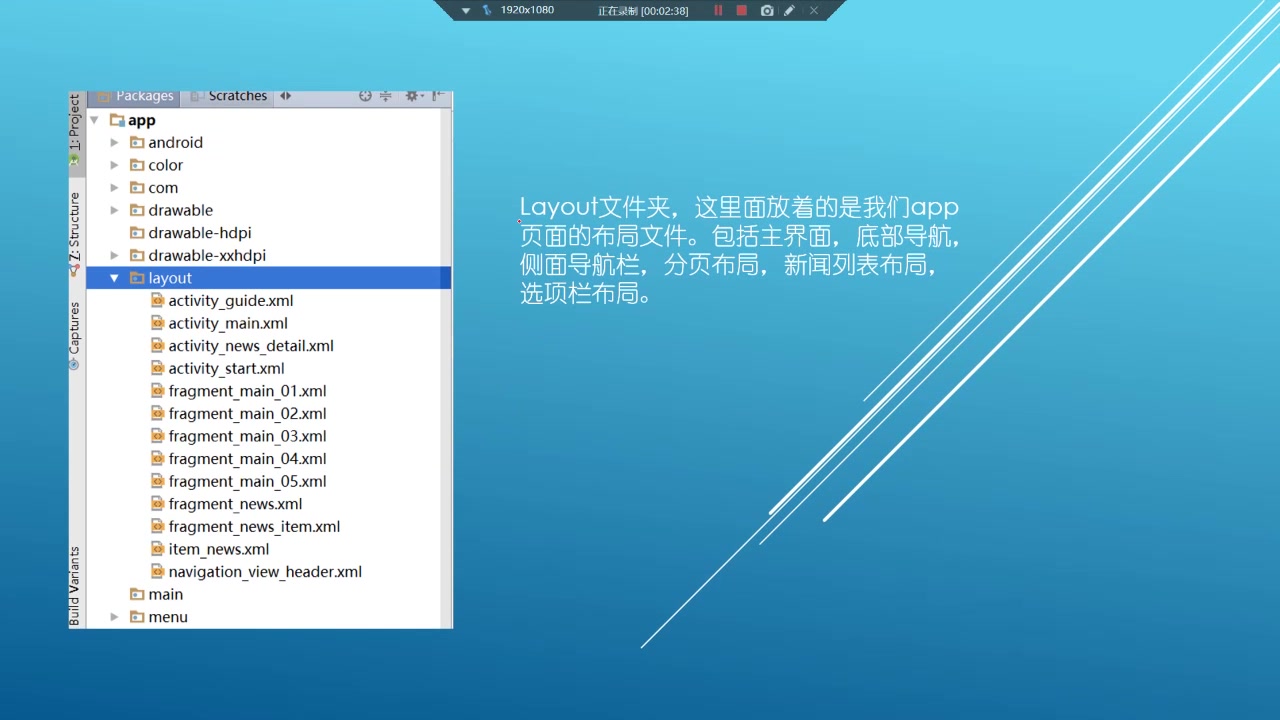Viewport: 1280px width, 720px height.
Task: Click the main folder icon
Action: point(137,594)
